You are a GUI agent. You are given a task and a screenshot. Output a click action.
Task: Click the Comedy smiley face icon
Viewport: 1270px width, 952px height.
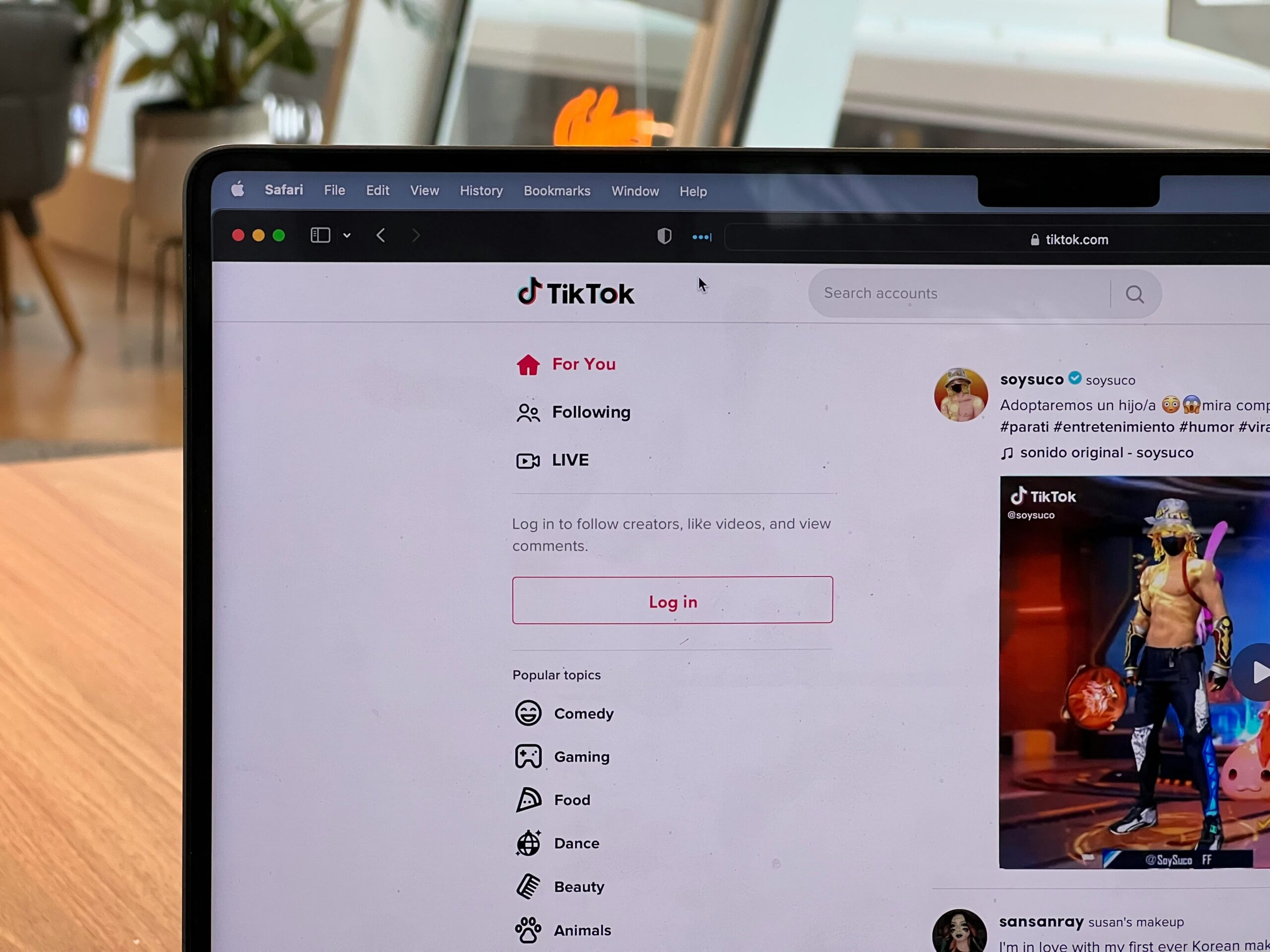527,712
